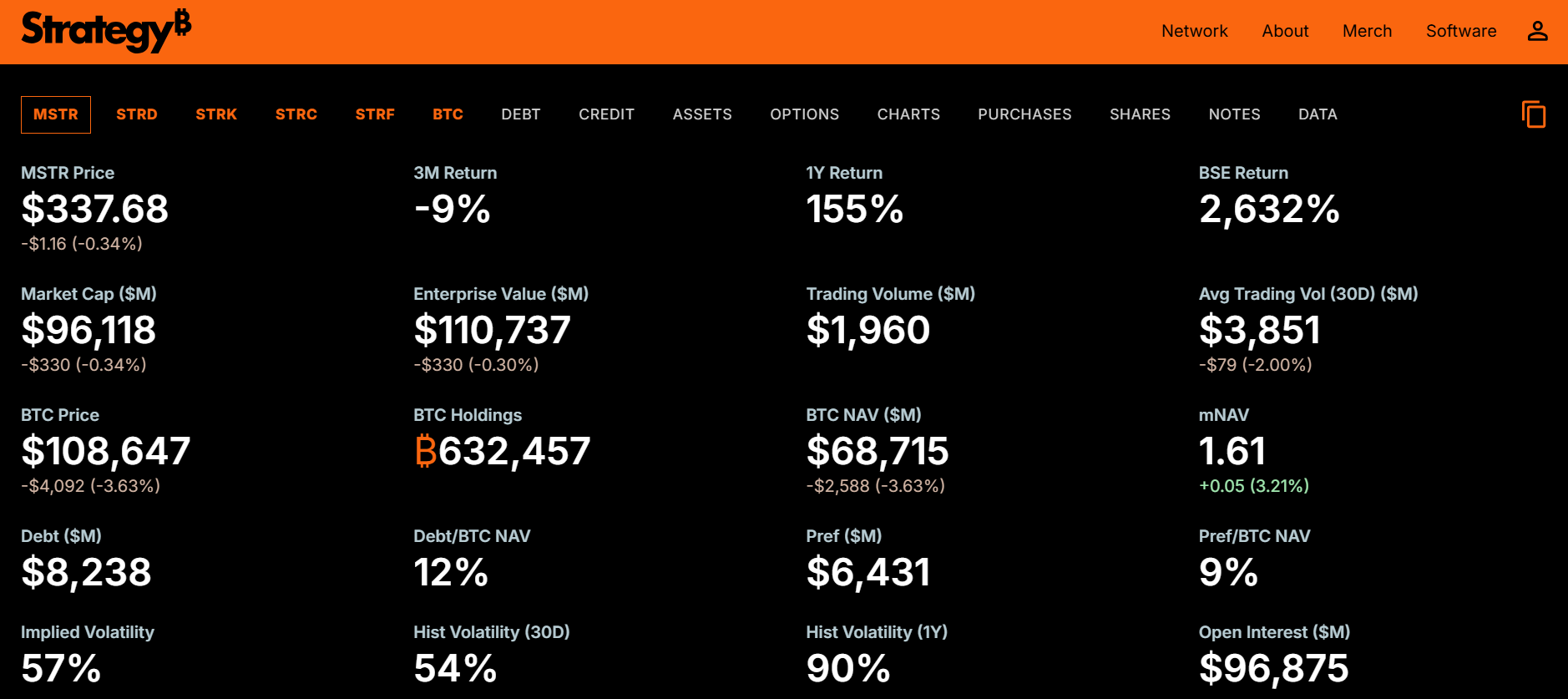Click the "Enterprise Value ($M)" label

tap(501, 294)
